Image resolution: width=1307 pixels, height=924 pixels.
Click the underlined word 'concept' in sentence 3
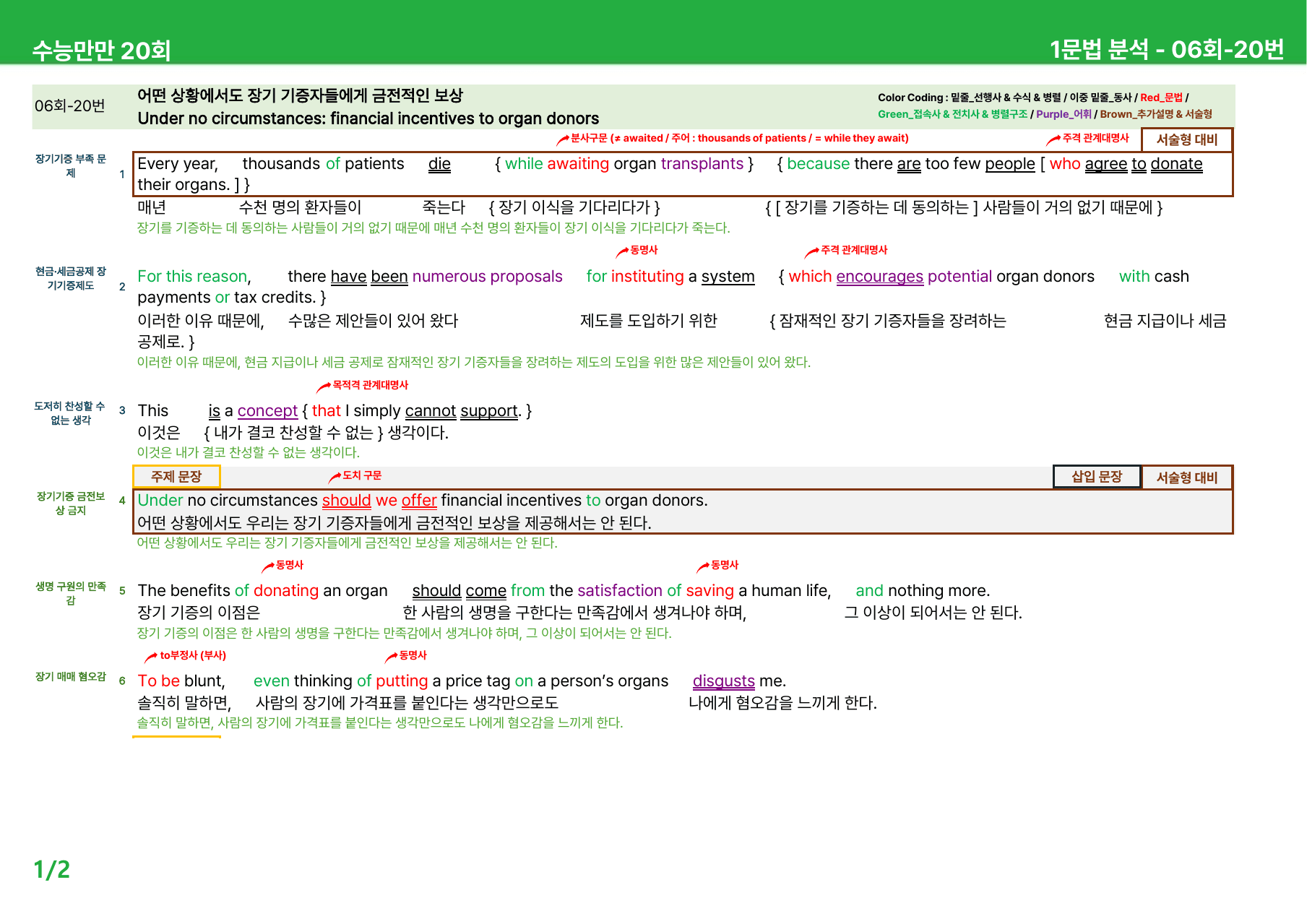tap(267, 411)
